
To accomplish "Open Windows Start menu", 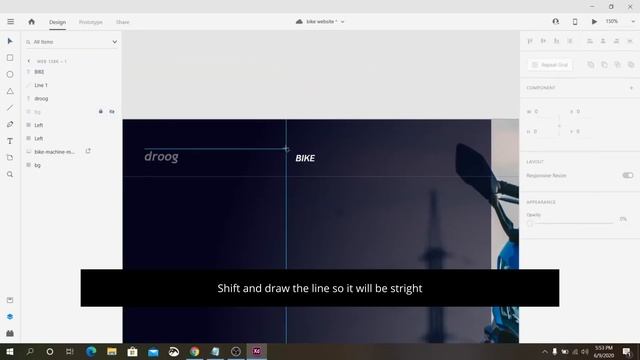I will point(10,351).
